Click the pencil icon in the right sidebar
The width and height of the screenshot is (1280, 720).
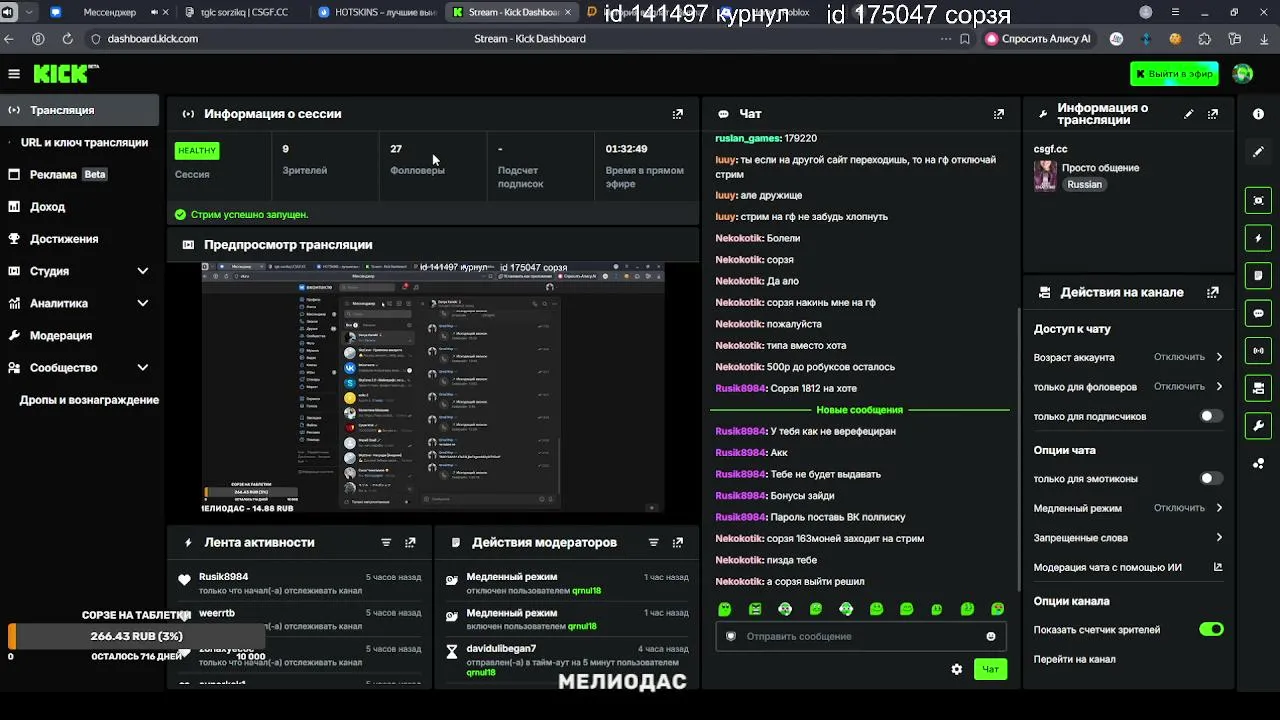[1258, 152]
